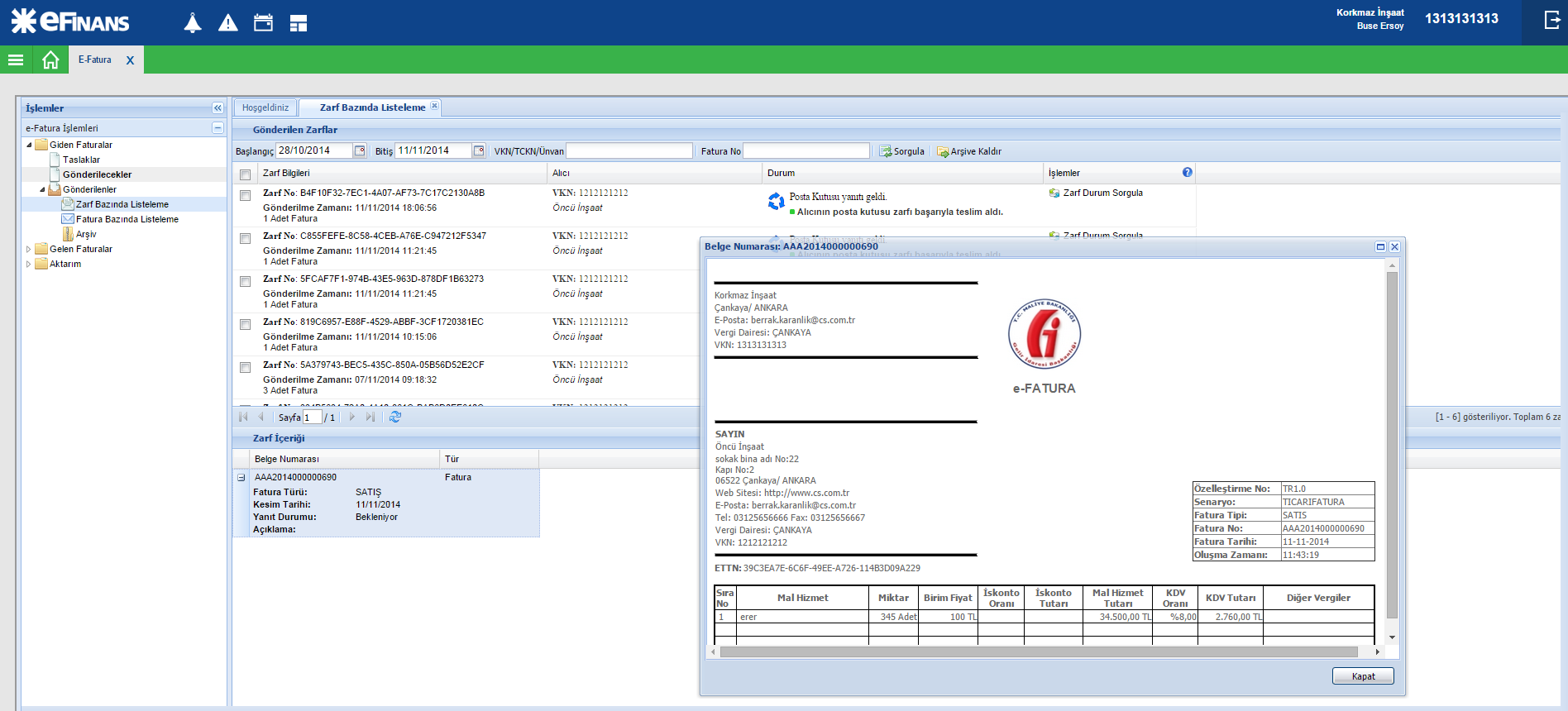The image size is (1568, 711).
Task: Check the envelope 5A379743 row checkbox
Action: tap(245, 368)
